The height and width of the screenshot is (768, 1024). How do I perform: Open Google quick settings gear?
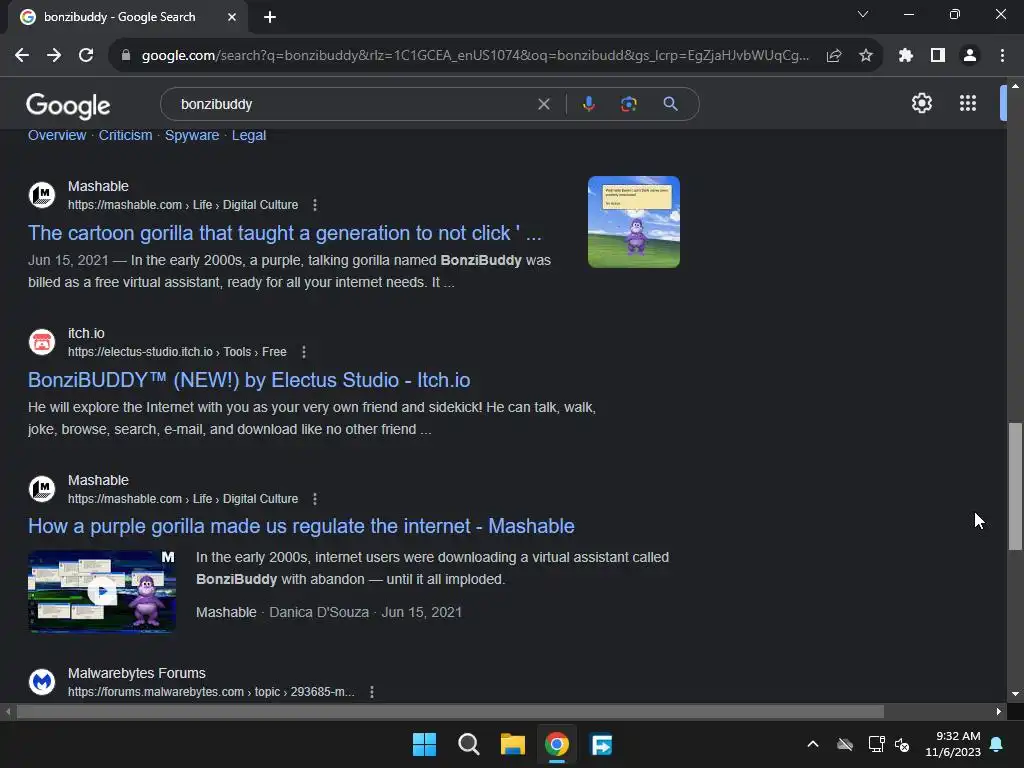pyautogui.click(x=921, y=103)
